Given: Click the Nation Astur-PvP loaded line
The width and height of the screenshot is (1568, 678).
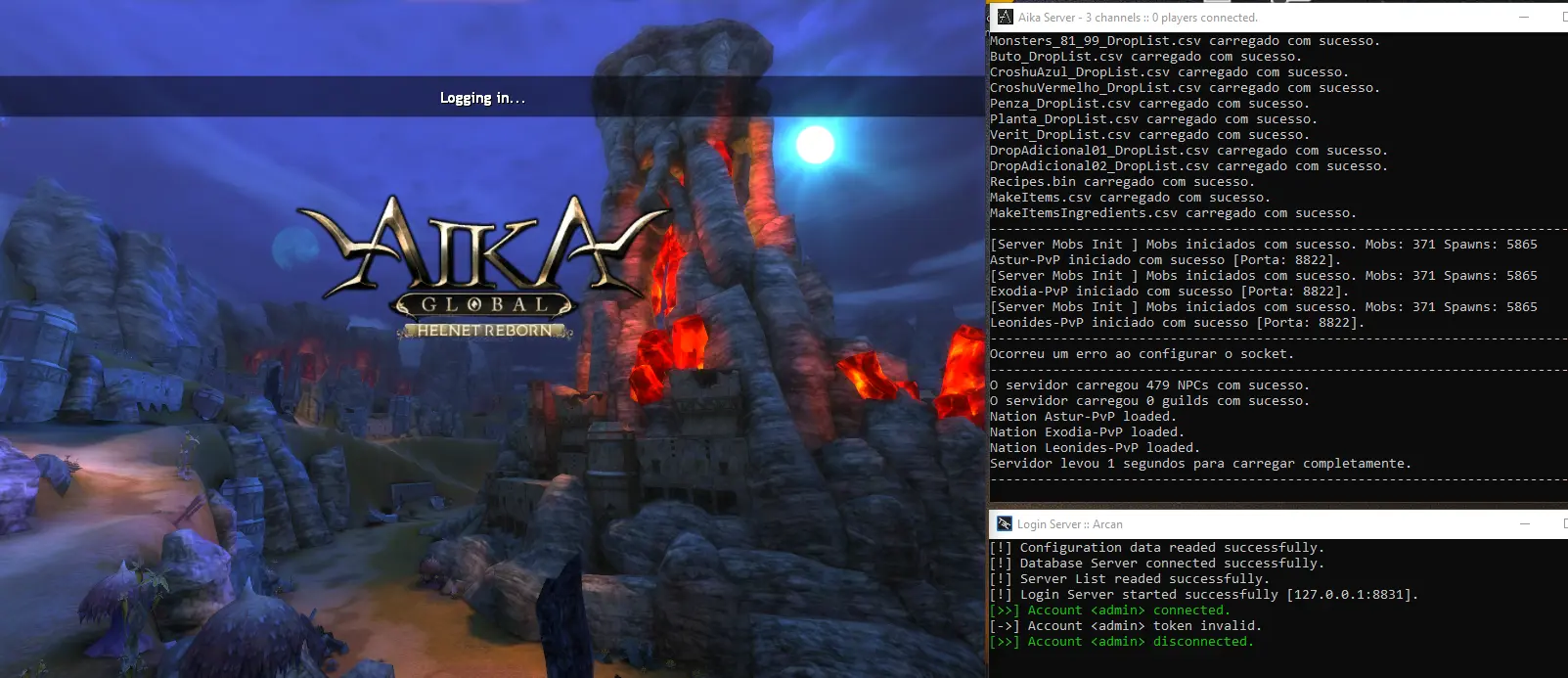Looking at the screenshot, I should pos(1084,417).
